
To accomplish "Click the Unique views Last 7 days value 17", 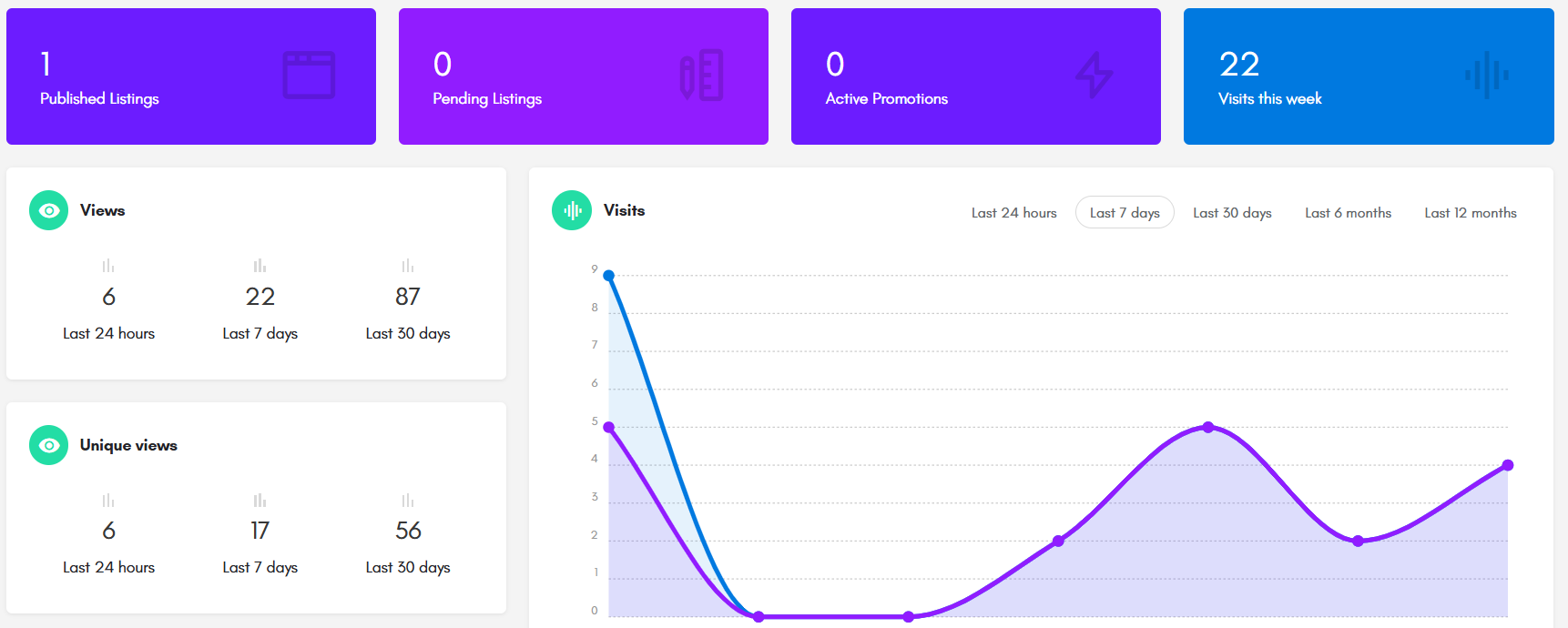I will click(260, 531).
